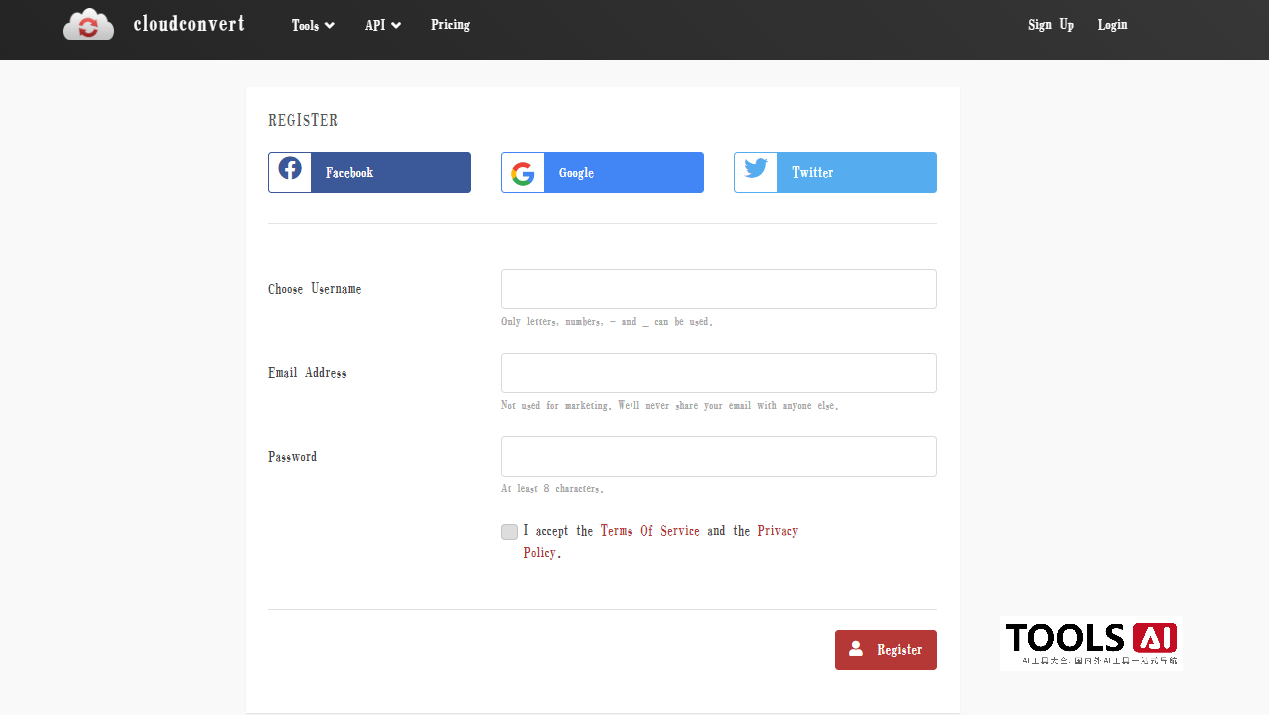Click the user icon on Register button
1269x715 pixels.
pos(856,649)
